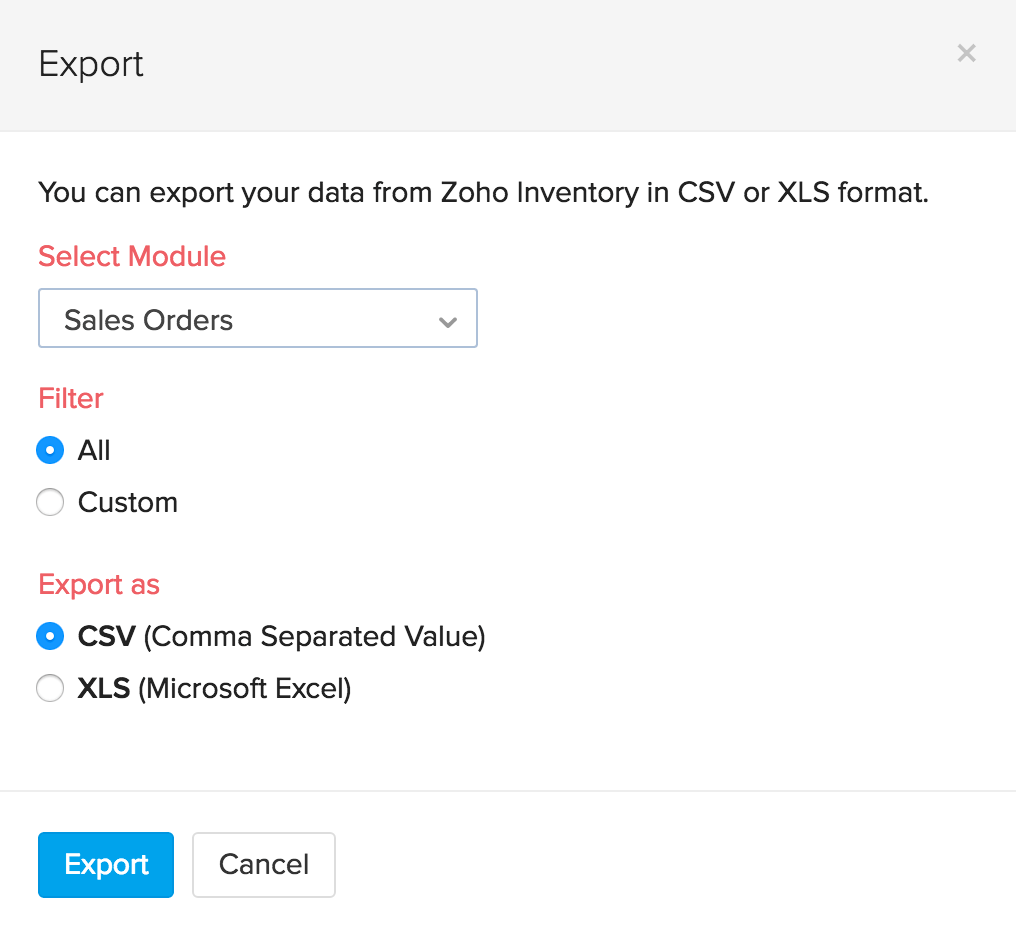The image size is (1016, 934).
Task: Click the export format description text
Action: point(484,192)
